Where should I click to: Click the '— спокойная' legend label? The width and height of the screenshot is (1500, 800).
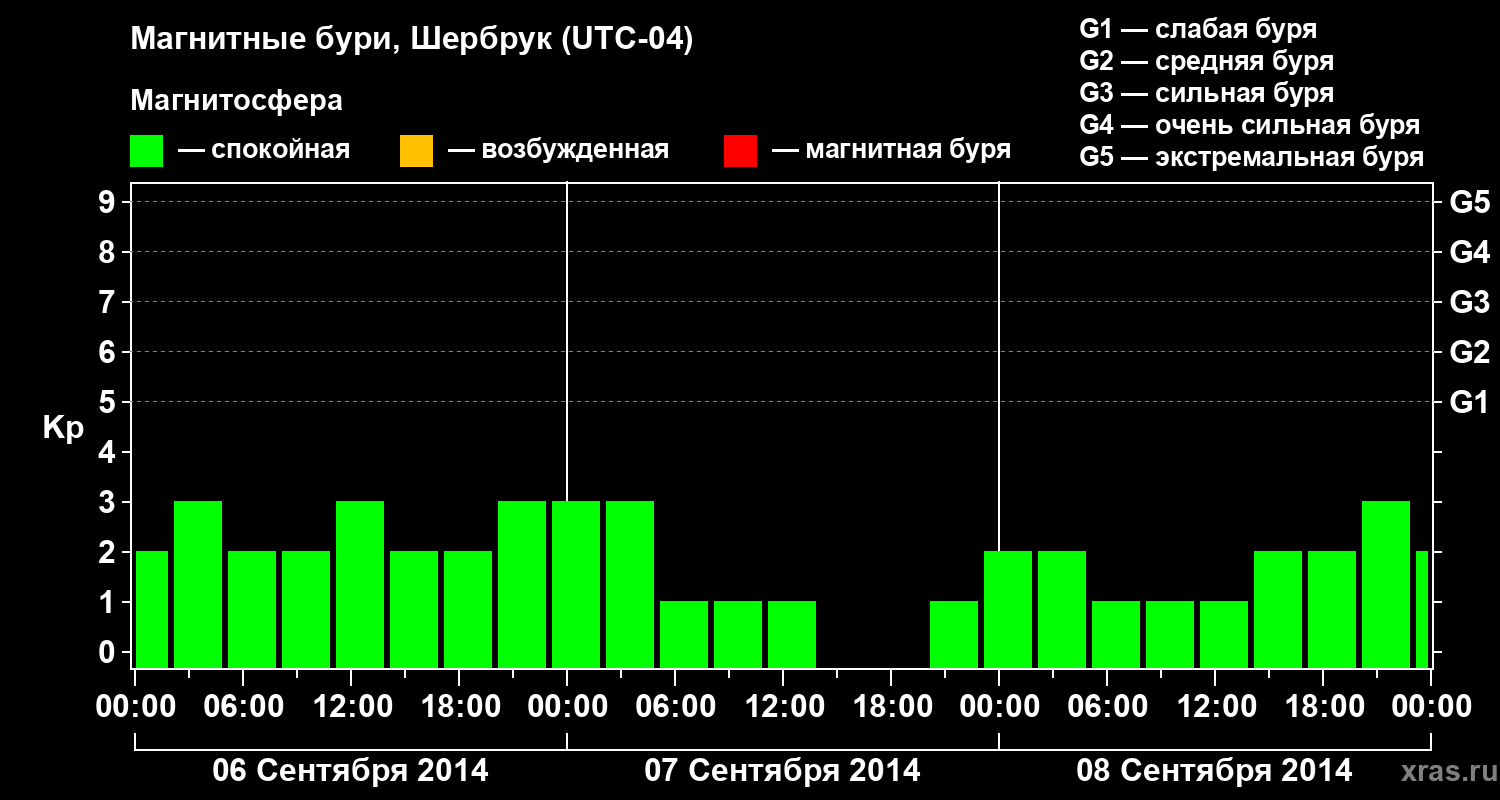[x=264, y=151]
